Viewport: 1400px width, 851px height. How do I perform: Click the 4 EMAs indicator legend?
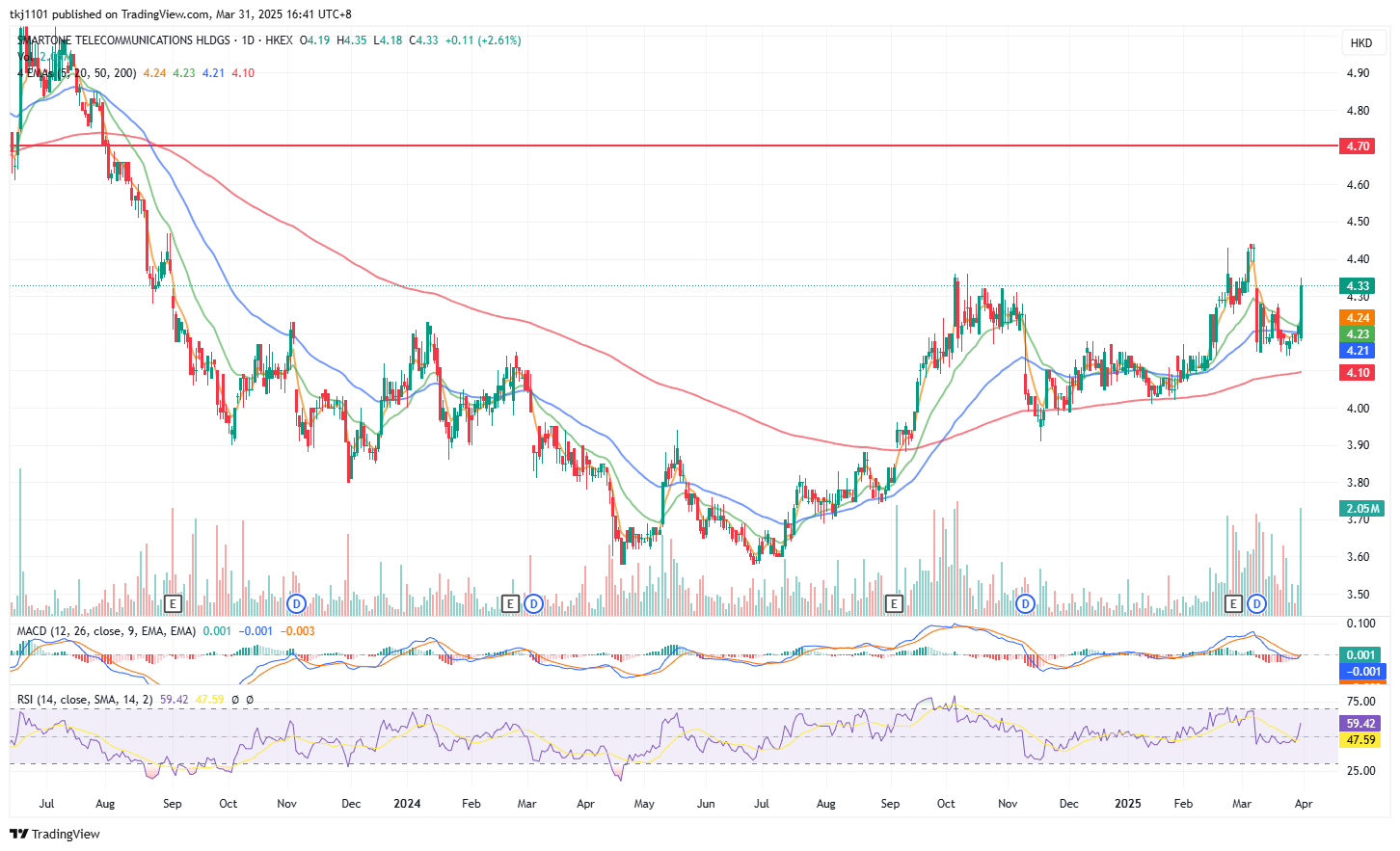tap(76, 73)
